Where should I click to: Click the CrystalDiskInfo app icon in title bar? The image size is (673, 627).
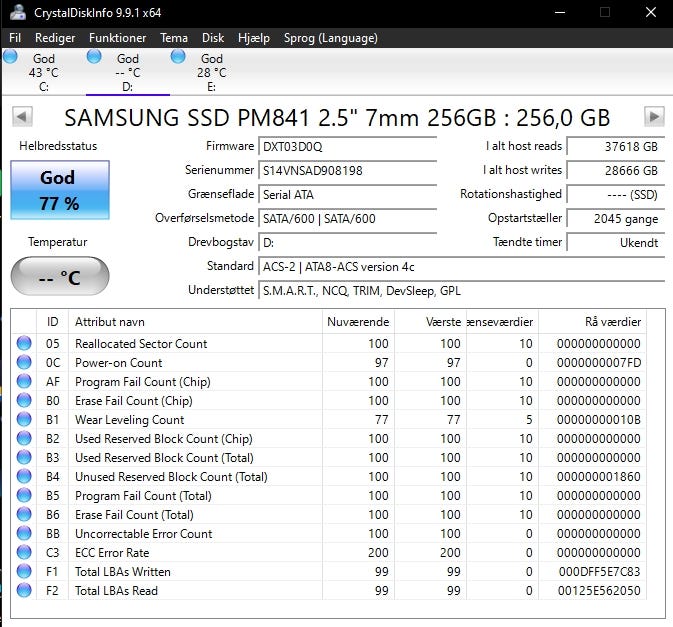18,12
